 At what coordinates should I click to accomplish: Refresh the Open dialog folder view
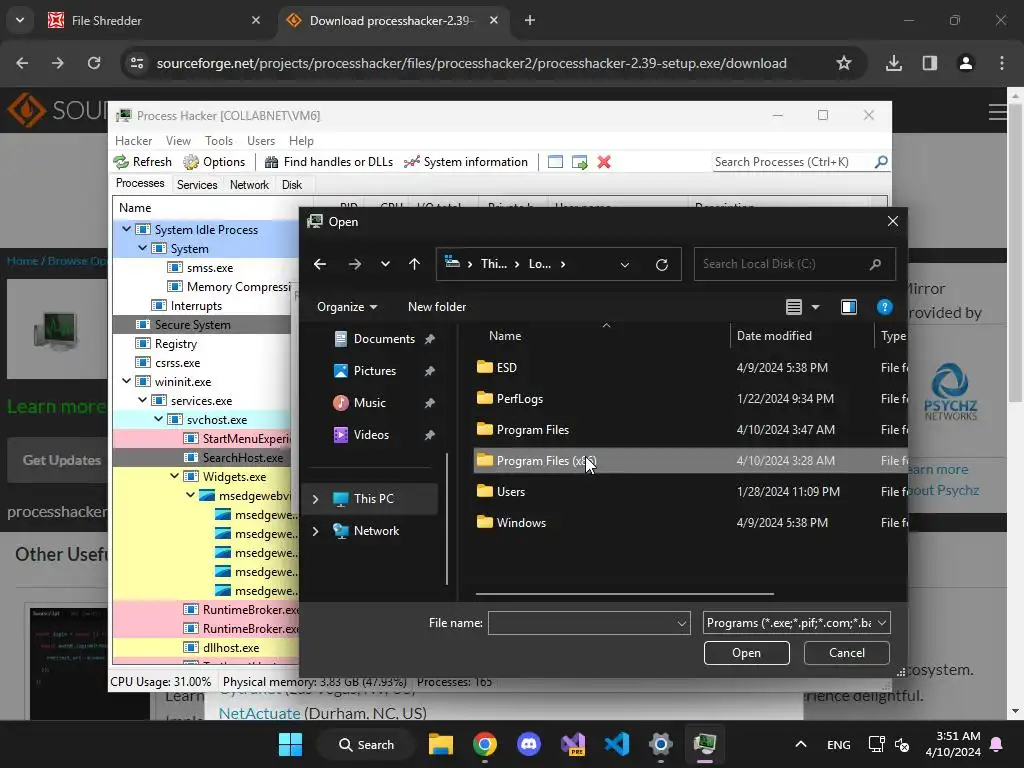662,264
